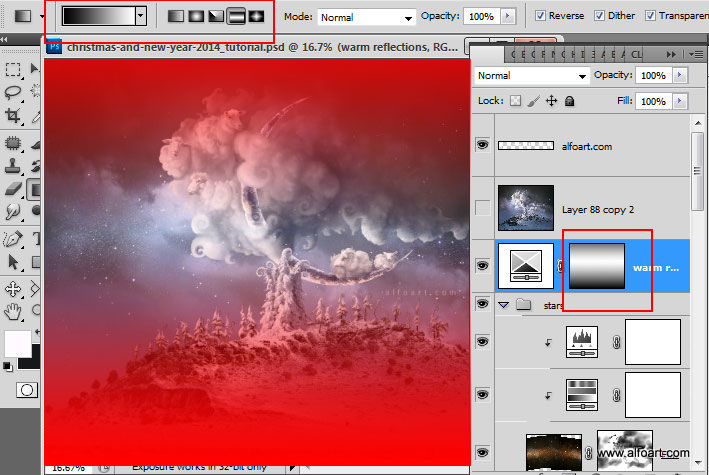This screenshot has height=475, width=709.
Task: Pick the Crop tool
Action: click(13, 116)
